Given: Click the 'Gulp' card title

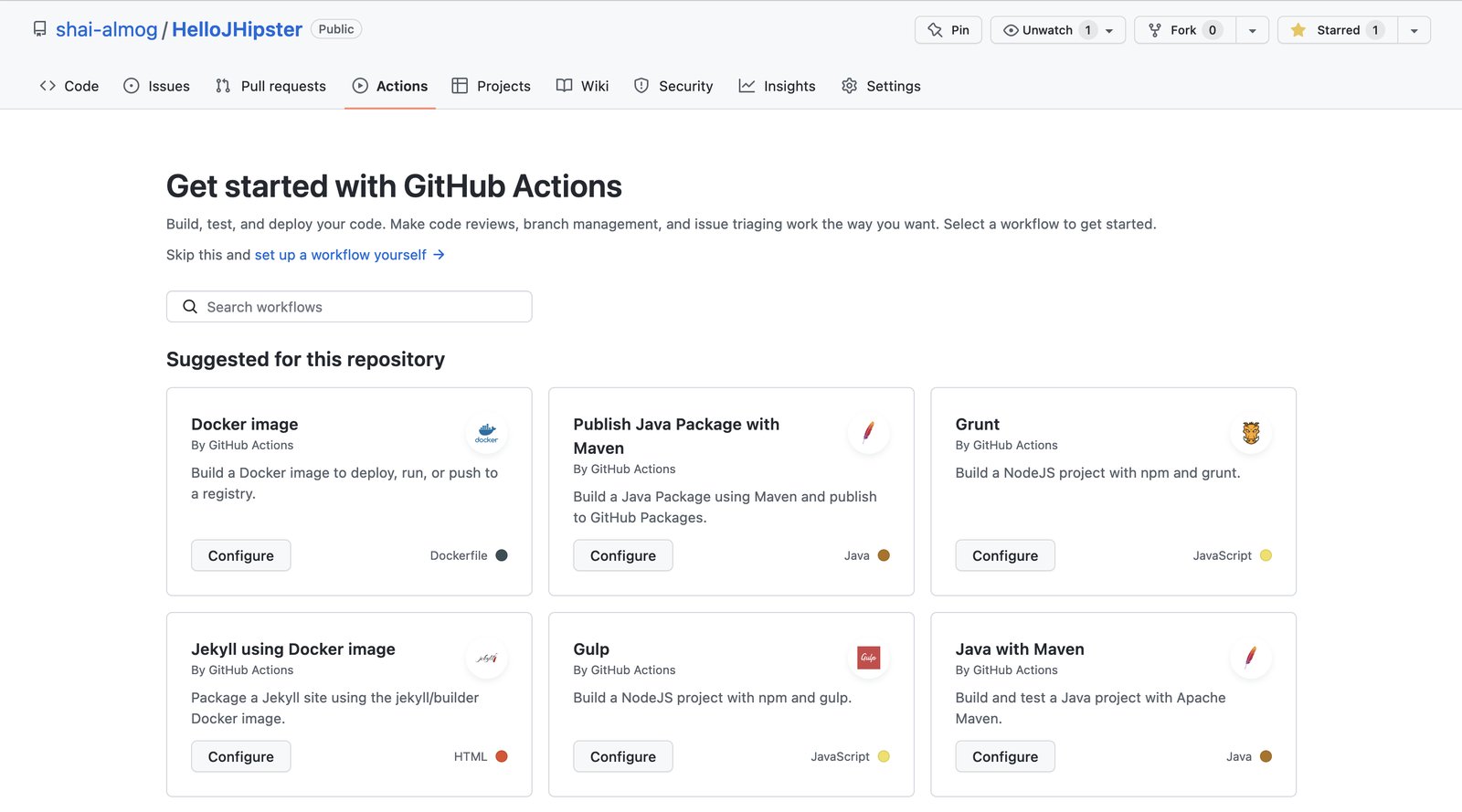Looking at the screenshot, I should click(591, 649).
